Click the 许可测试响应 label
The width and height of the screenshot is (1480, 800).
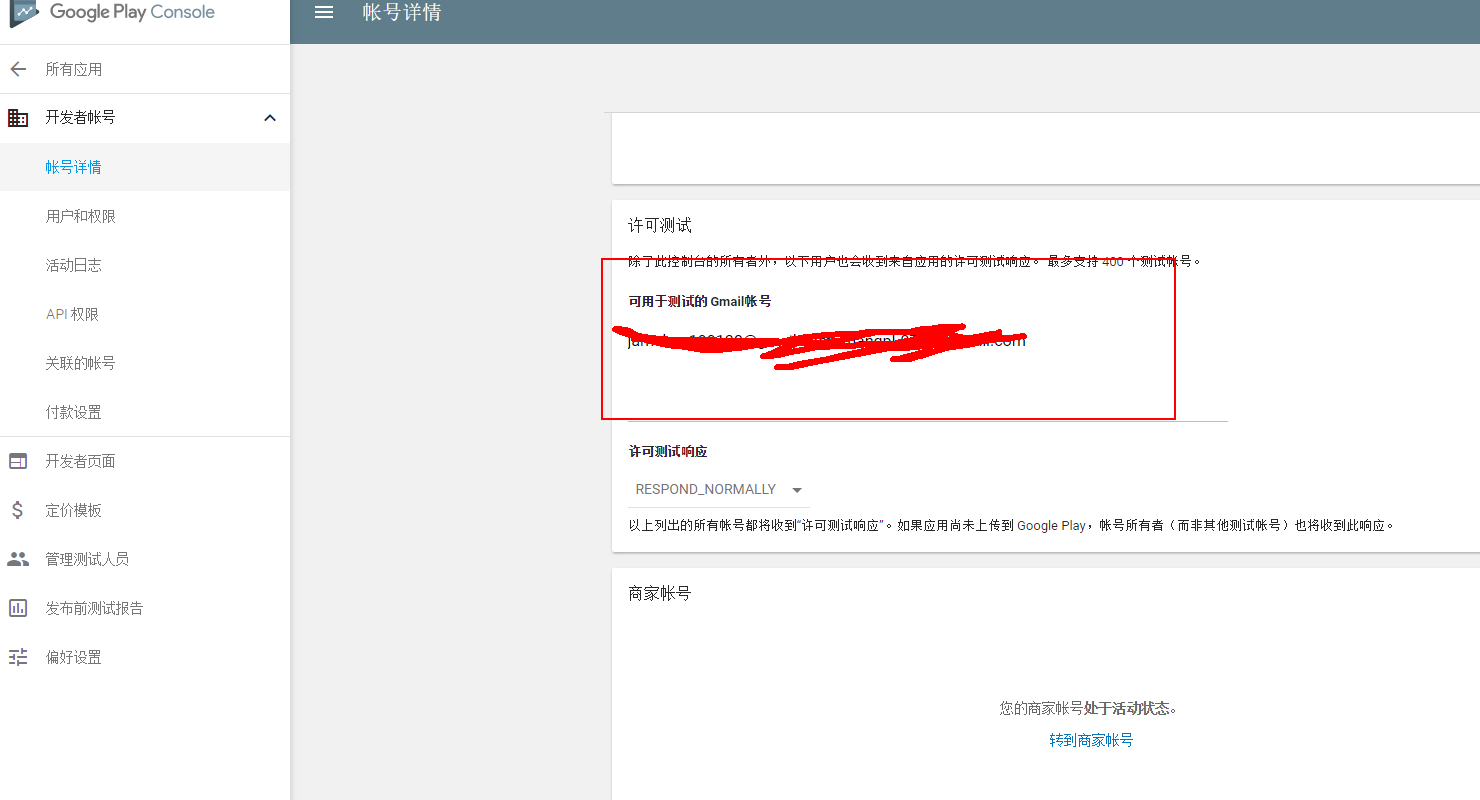668,452
